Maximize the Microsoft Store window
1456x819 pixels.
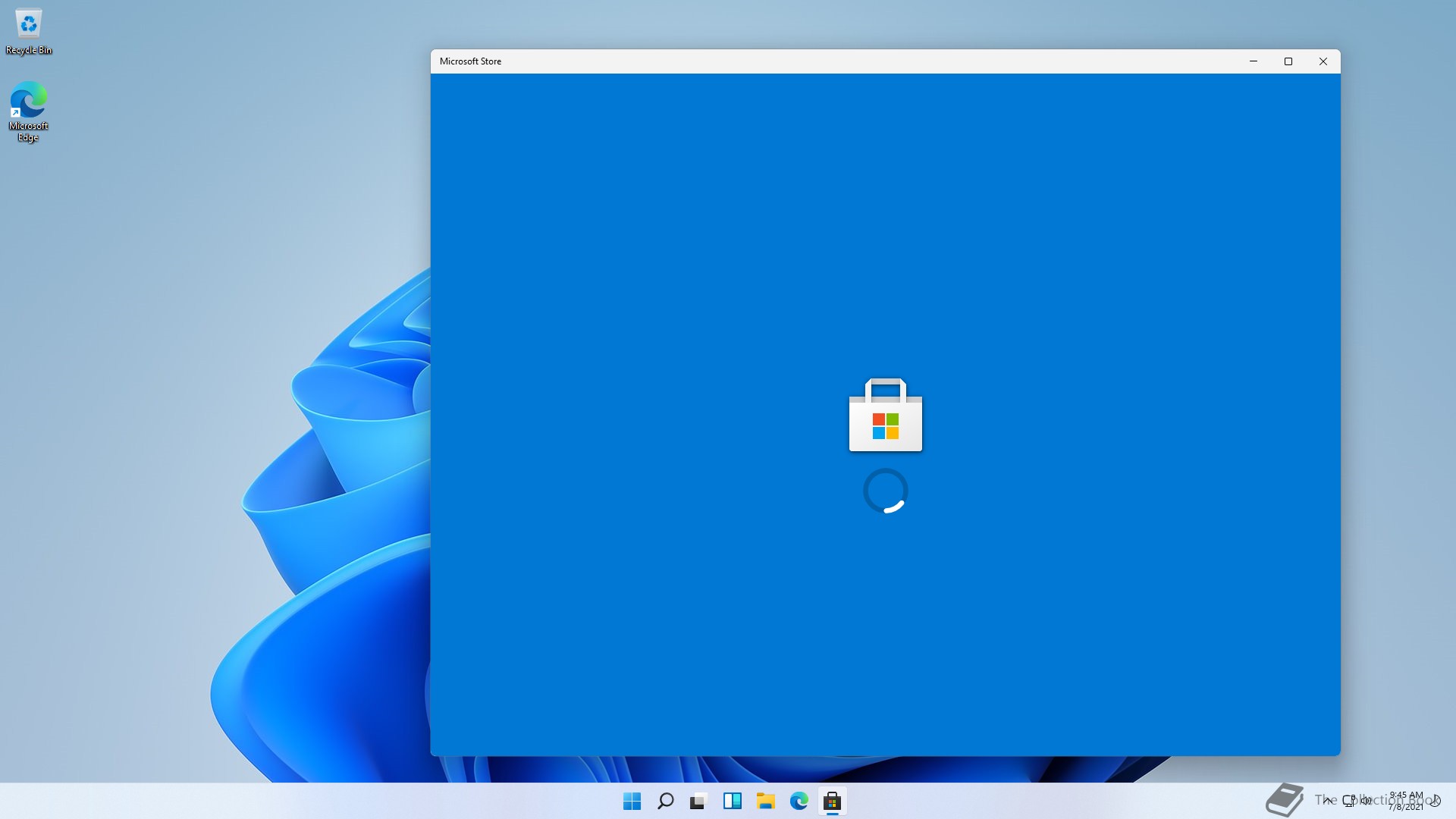[1288, 61]
